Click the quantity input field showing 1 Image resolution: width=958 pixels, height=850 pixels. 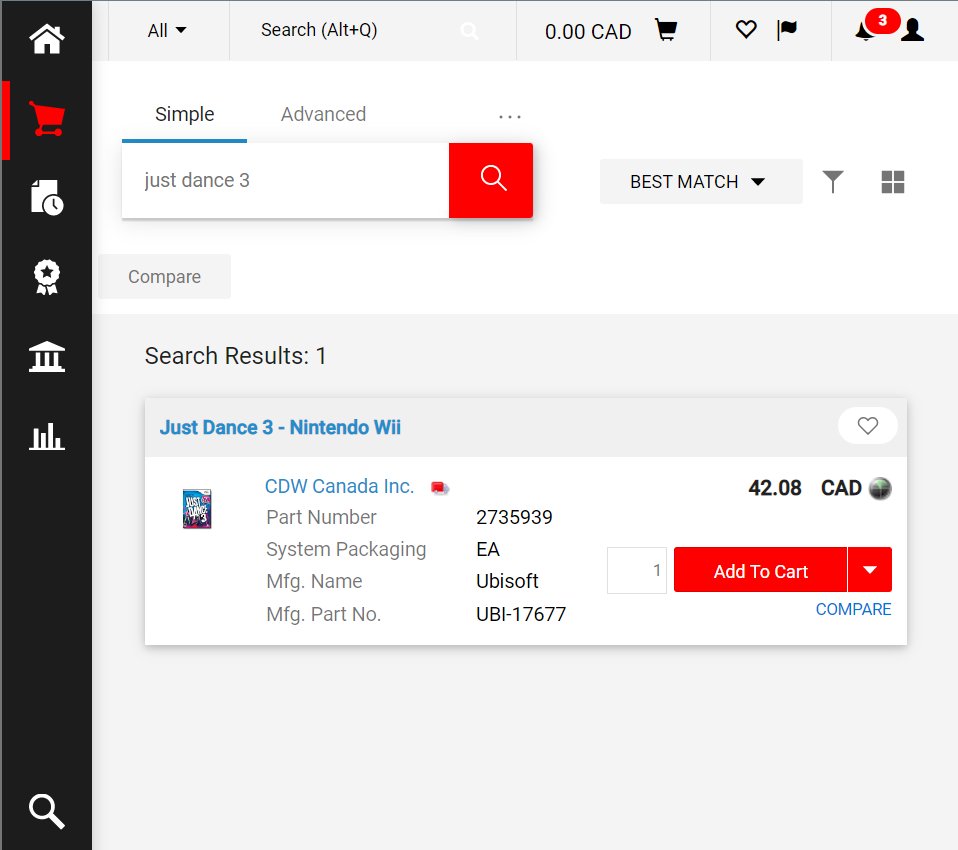point(637,570)
